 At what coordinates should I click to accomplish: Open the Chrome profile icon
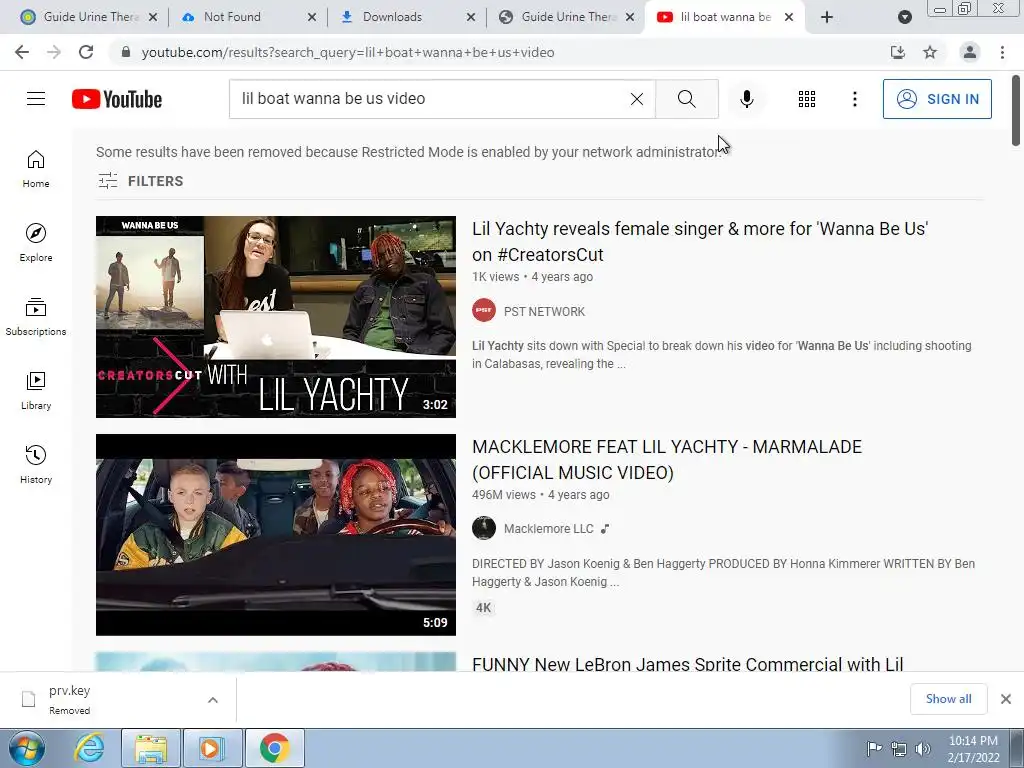(x=970, y=52)
